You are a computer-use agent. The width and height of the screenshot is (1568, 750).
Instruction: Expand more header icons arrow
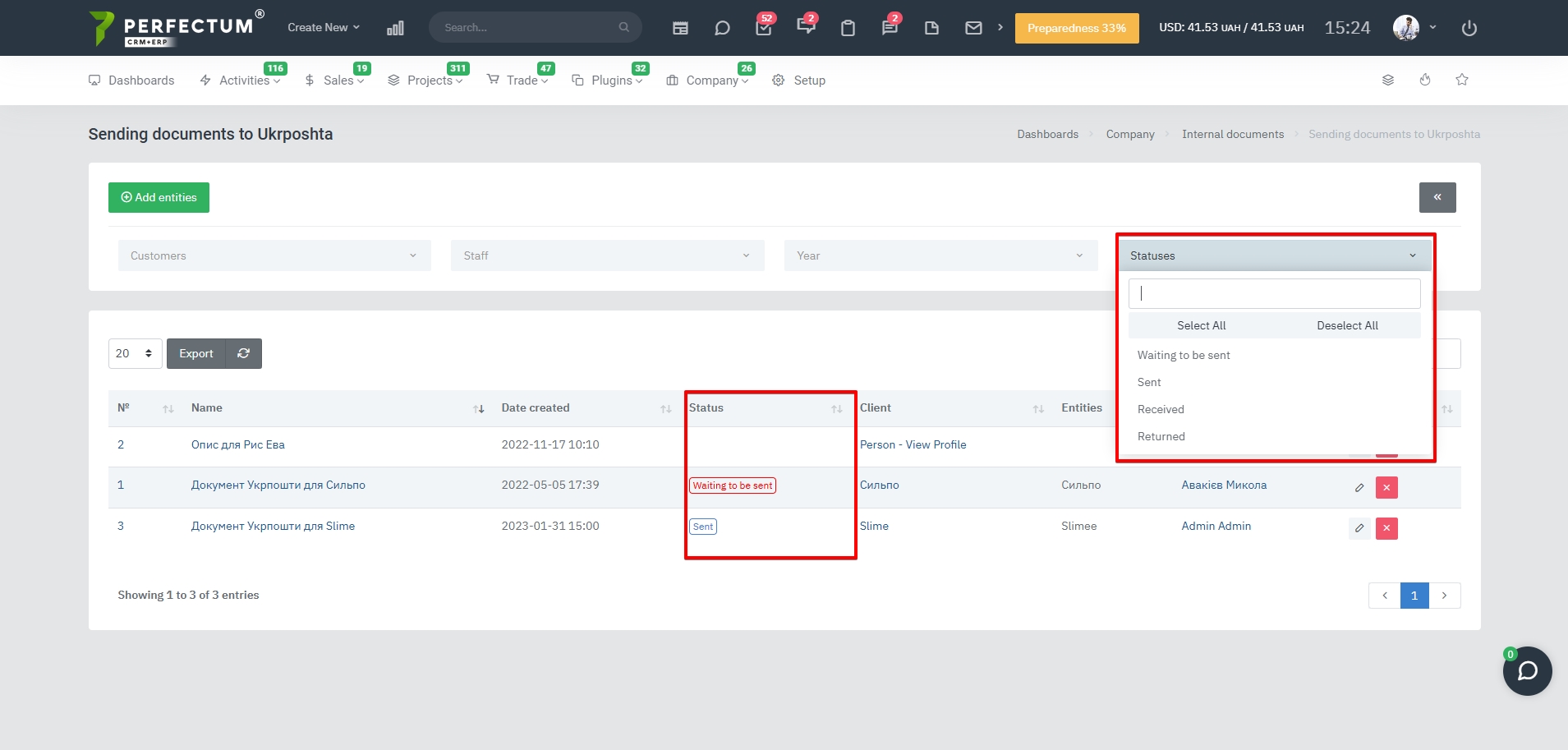tap(1000, 27)
